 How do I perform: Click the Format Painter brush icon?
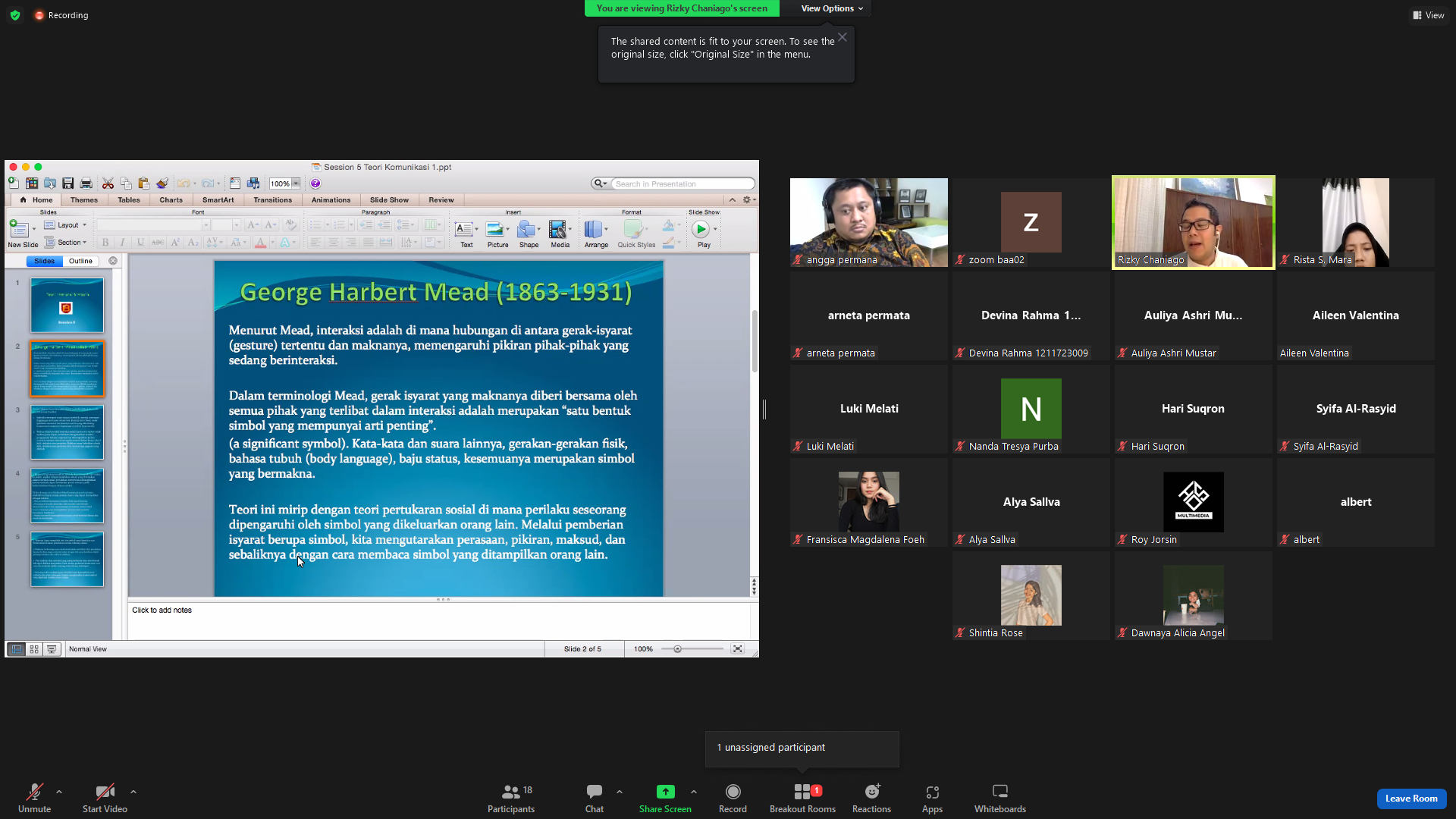(162, 184)
